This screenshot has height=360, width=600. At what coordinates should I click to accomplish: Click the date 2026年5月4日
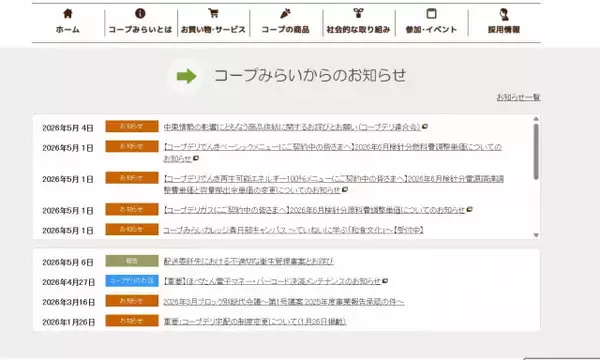point(68,128)
